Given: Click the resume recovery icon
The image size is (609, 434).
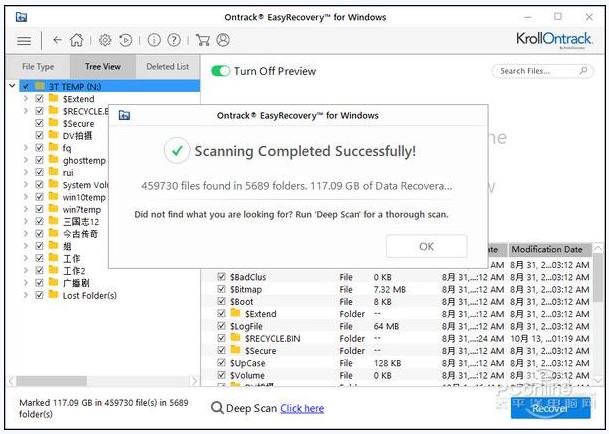Looking at the screenshot, I should coord(125,40).
